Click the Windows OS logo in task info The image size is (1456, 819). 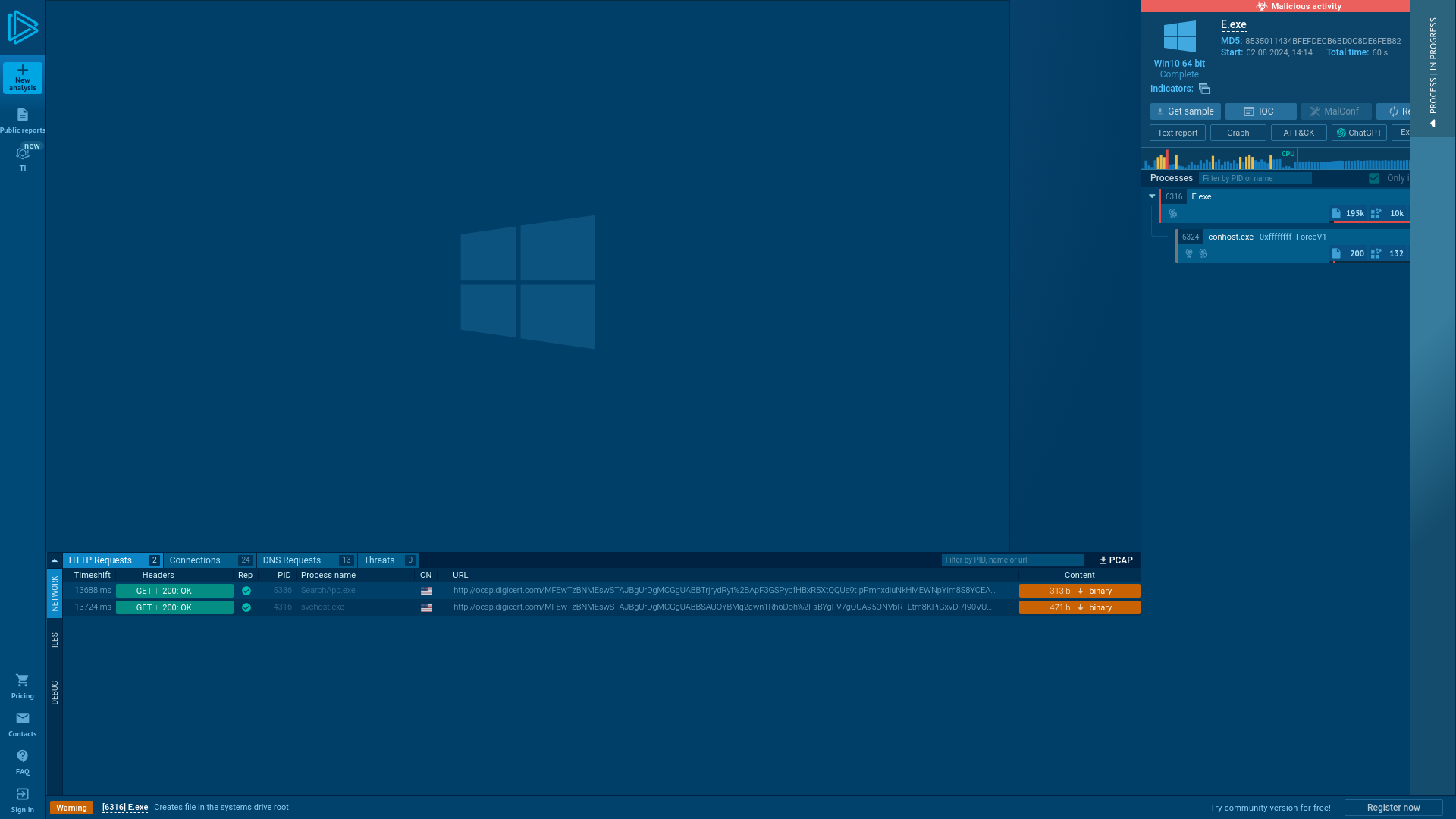tap(1179, 36)
